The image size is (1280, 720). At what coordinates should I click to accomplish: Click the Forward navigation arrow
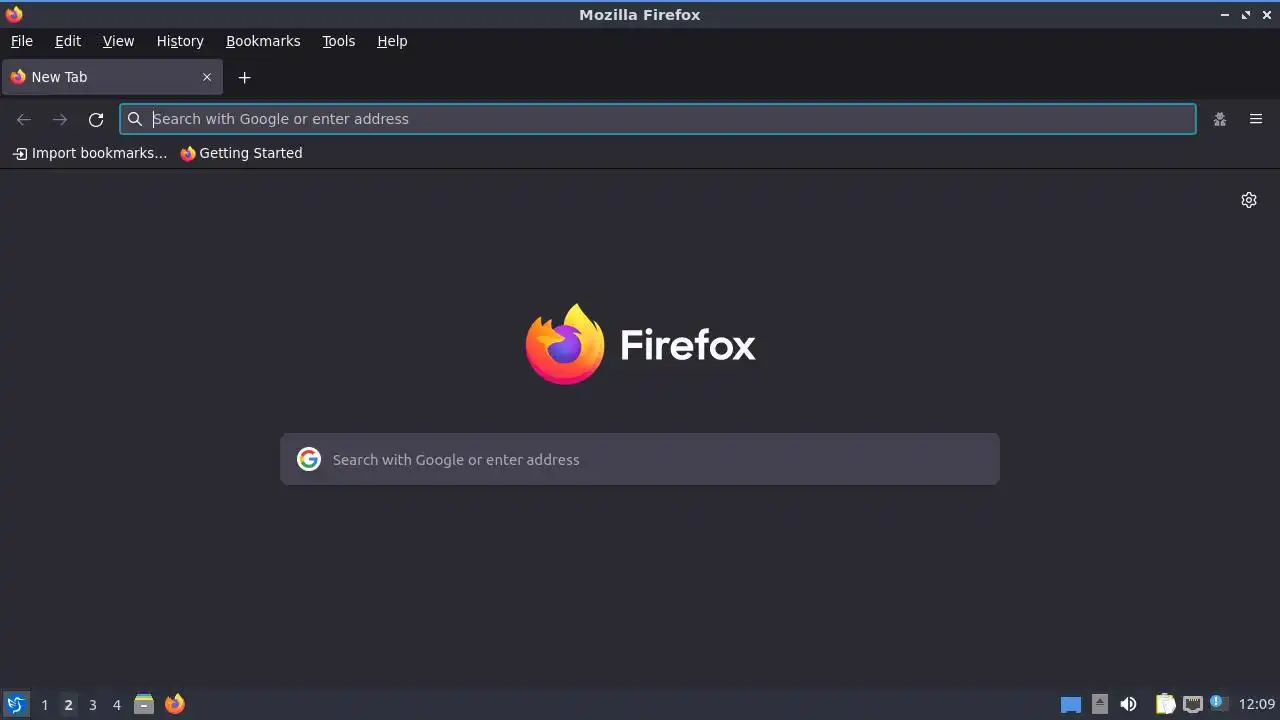point(60,119)
